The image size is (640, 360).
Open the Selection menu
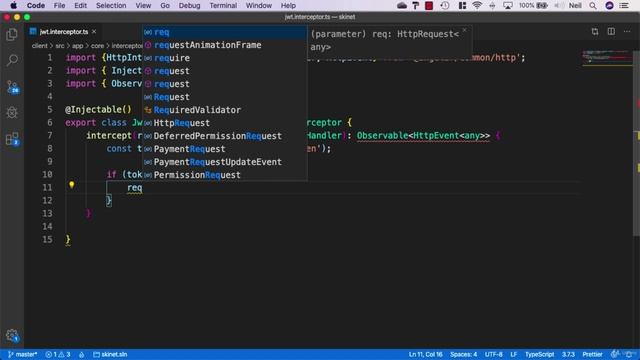[111, 5]
